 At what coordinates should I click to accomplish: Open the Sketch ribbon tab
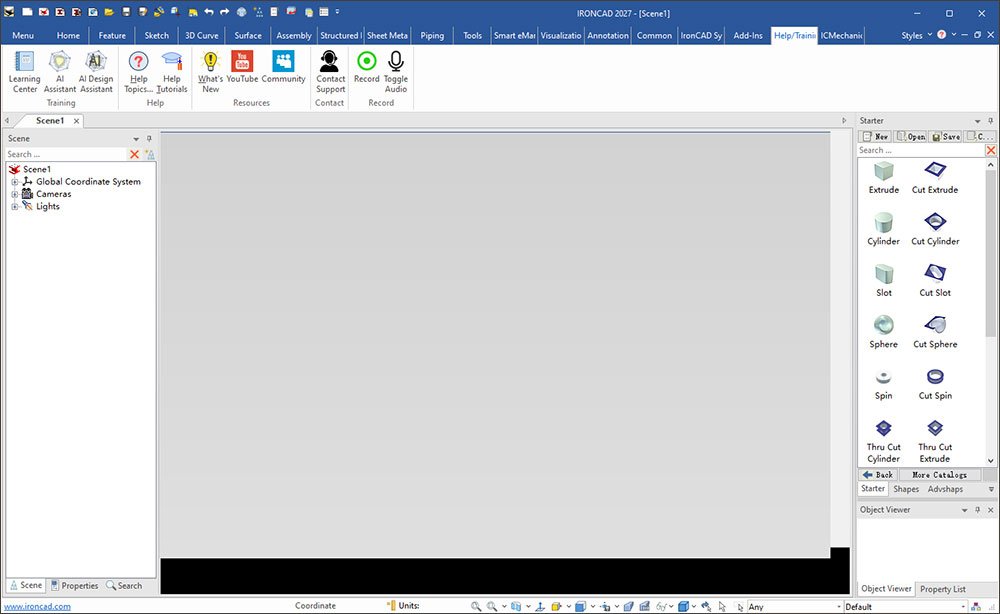(157, 35)
